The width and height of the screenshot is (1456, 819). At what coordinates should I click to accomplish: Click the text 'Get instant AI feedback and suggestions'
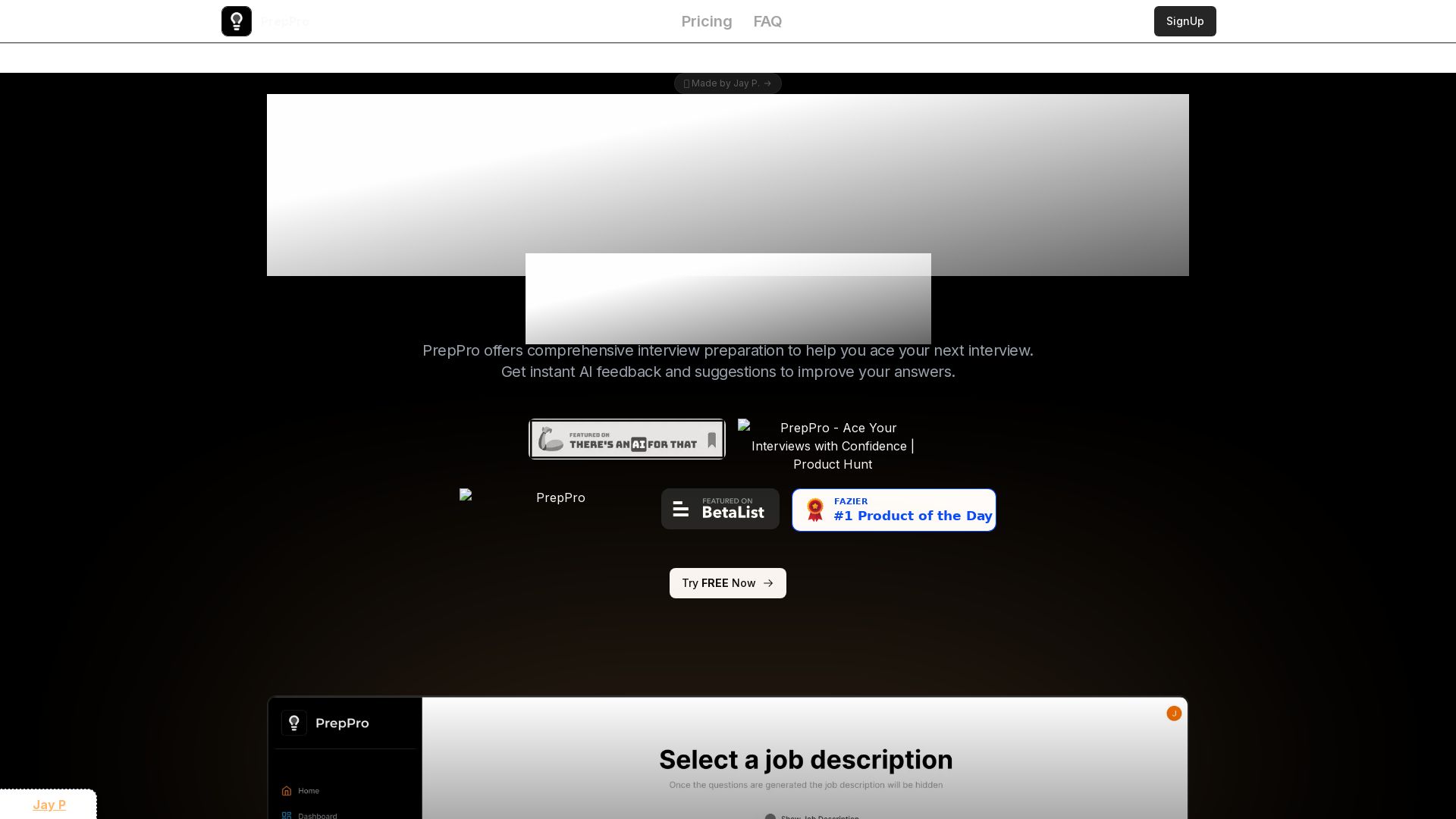[x=639, y=372]
